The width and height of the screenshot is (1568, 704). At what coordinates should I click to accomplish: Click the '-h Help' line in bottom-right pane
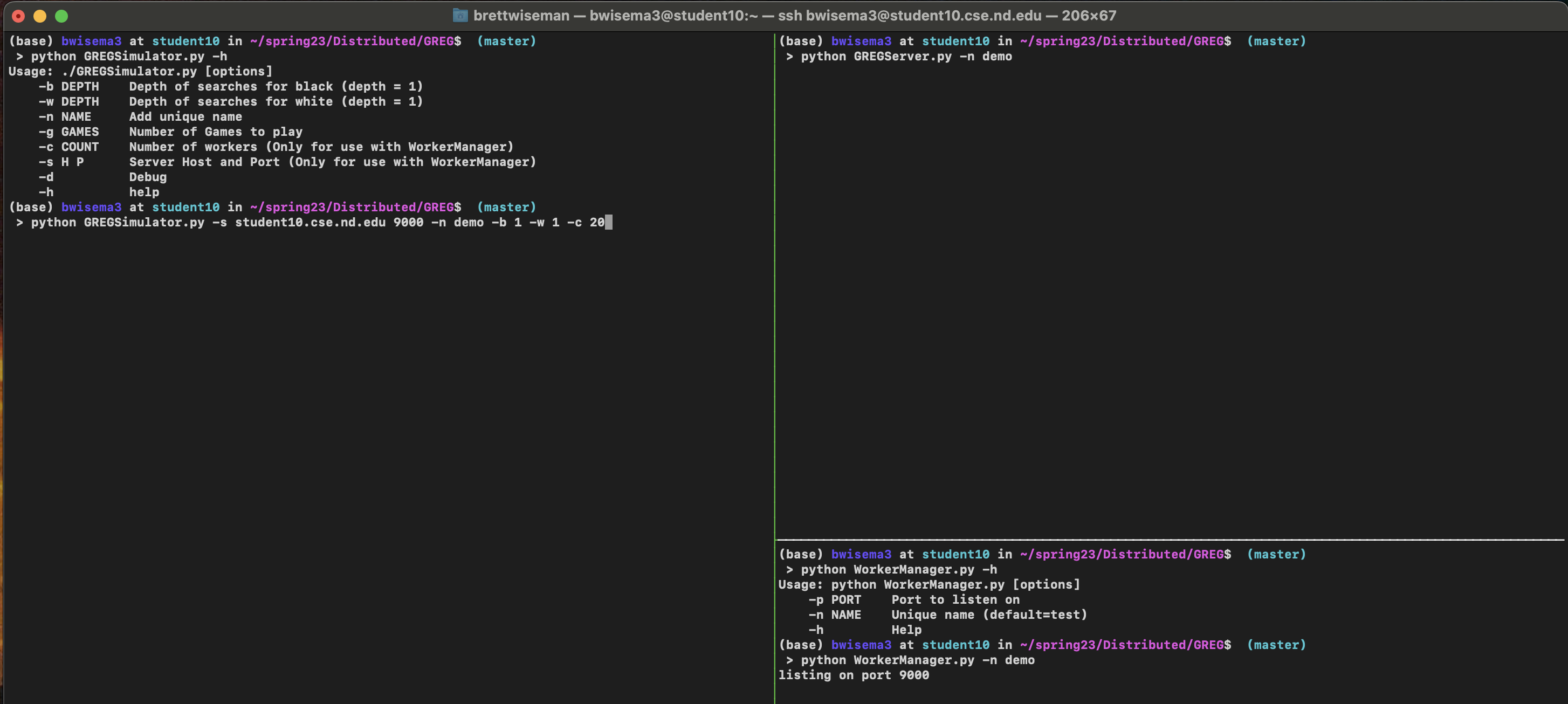(x=865, y=630)
